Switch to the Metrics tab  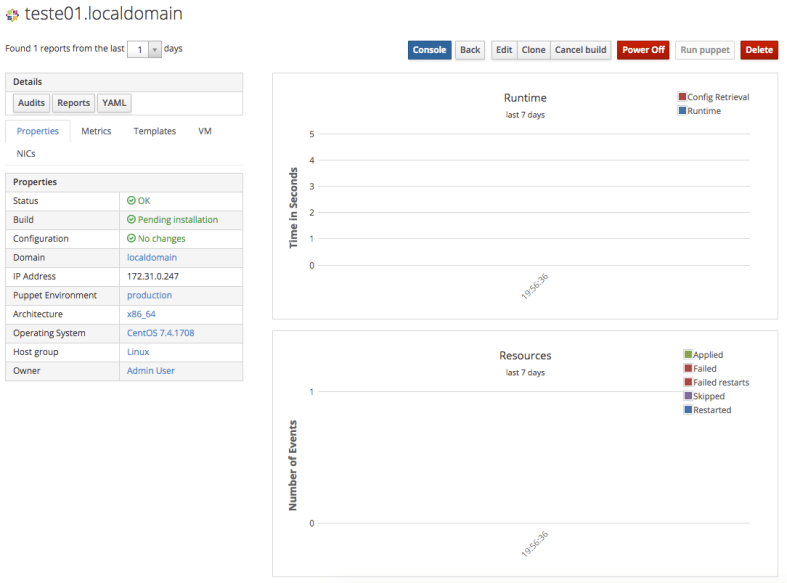tap(96, 131)
